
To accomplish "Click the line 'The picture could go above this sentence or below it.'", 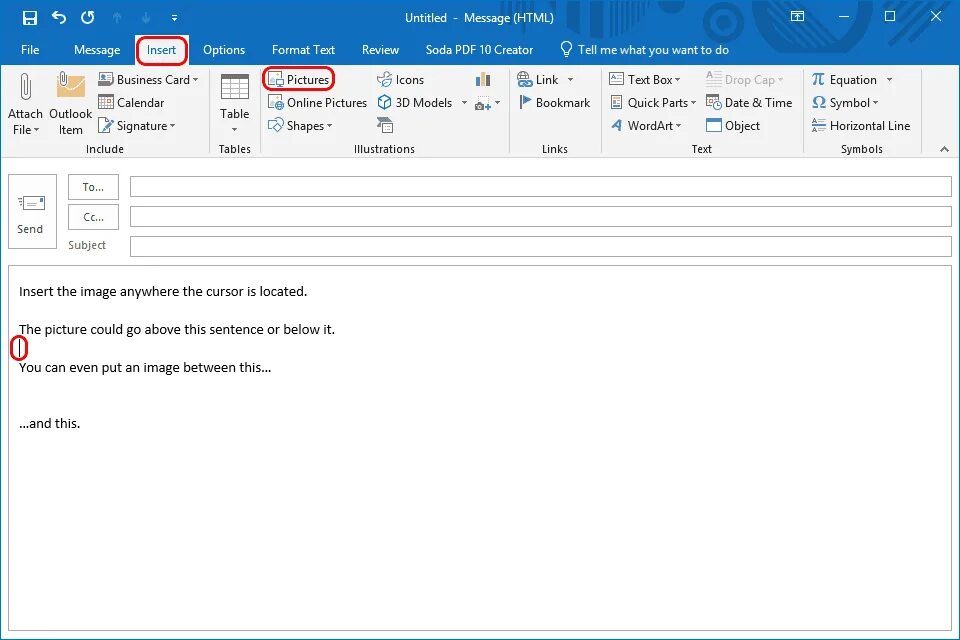I will 177,329.
